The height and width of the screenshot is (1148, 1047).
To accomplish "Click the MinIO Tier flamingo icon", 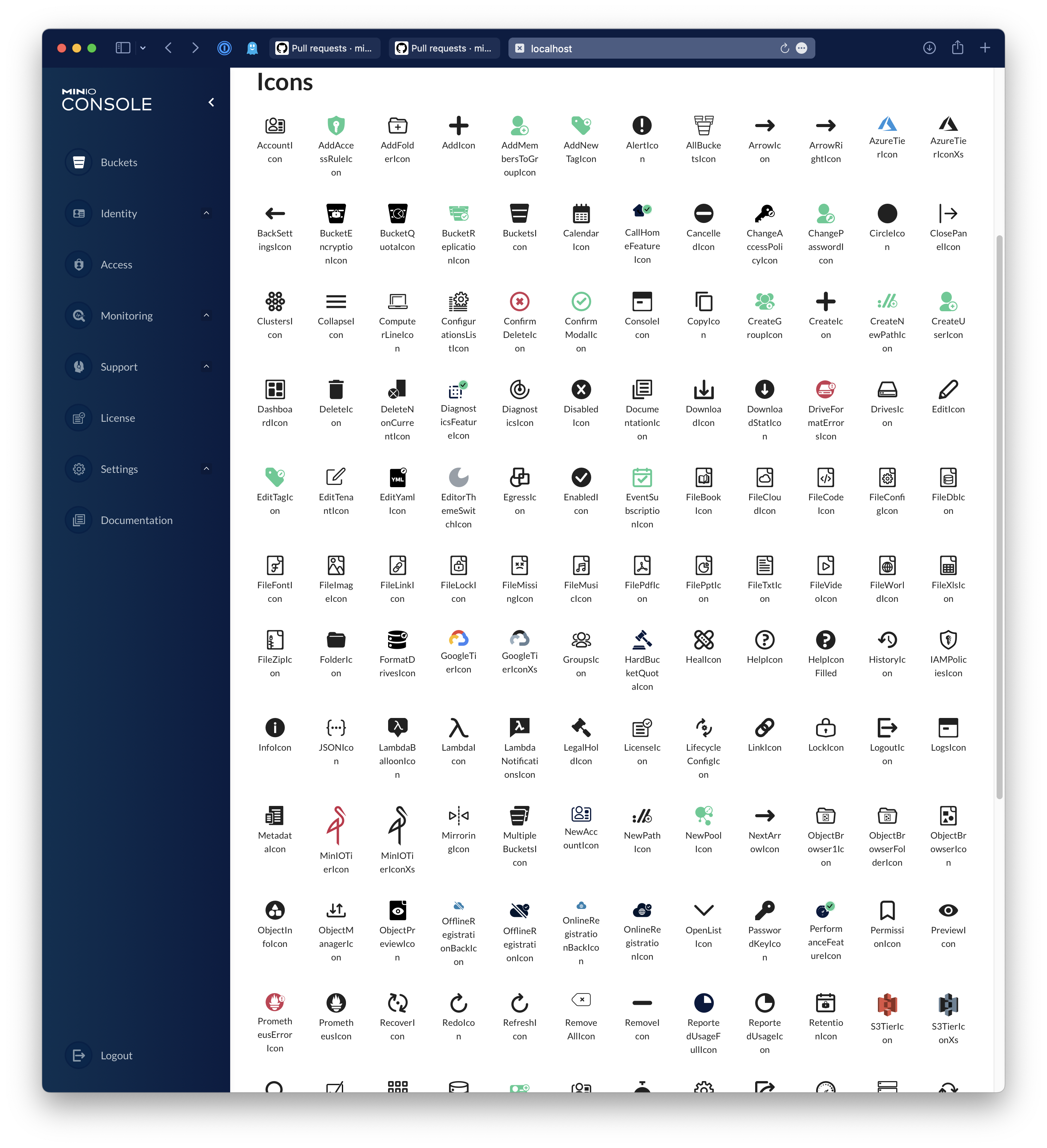I will [336, 825].
